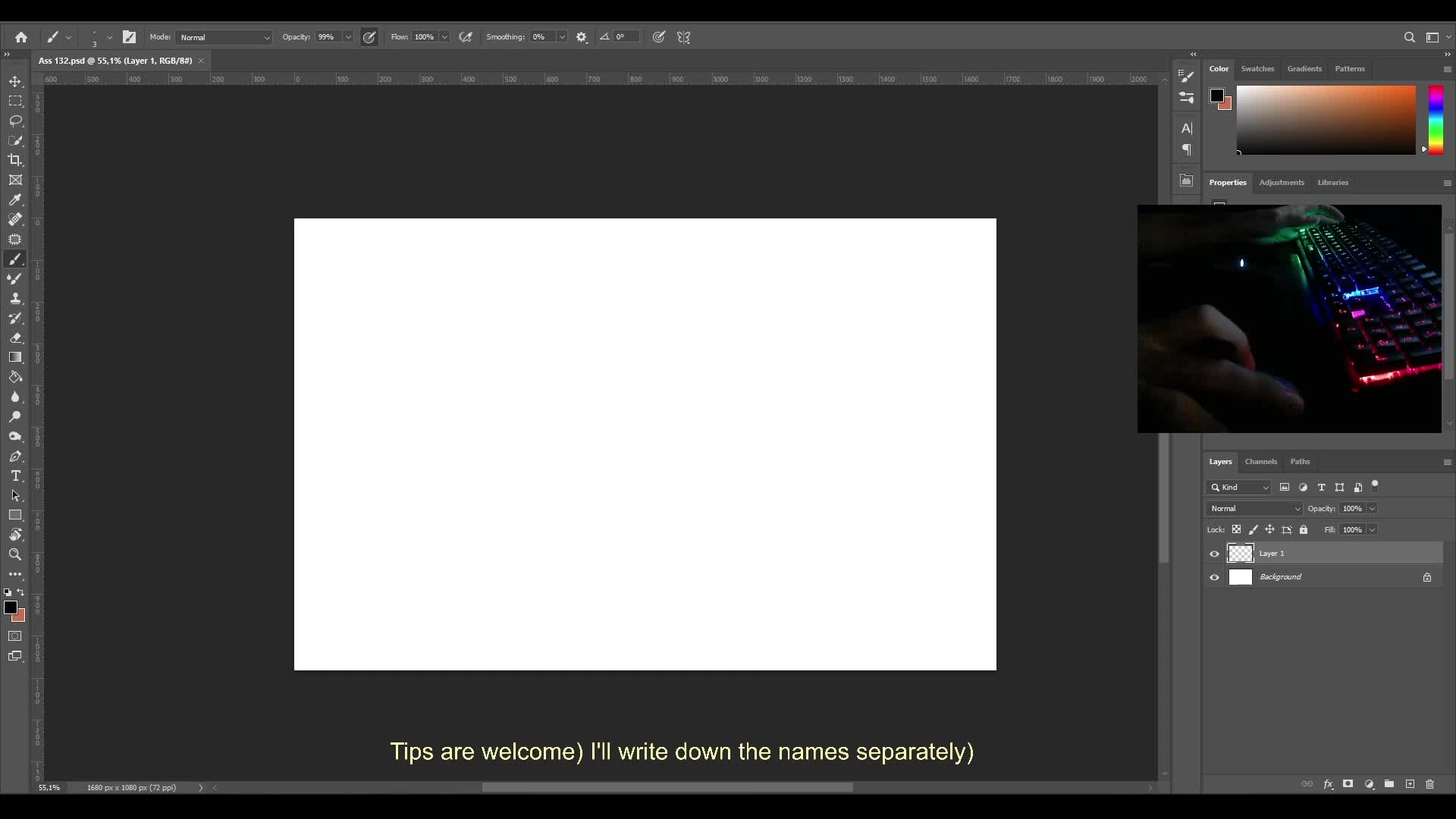1456x819 pixels.
Task: Toggle airbrush-style build-up effects
Action: (x=466, y=37)
